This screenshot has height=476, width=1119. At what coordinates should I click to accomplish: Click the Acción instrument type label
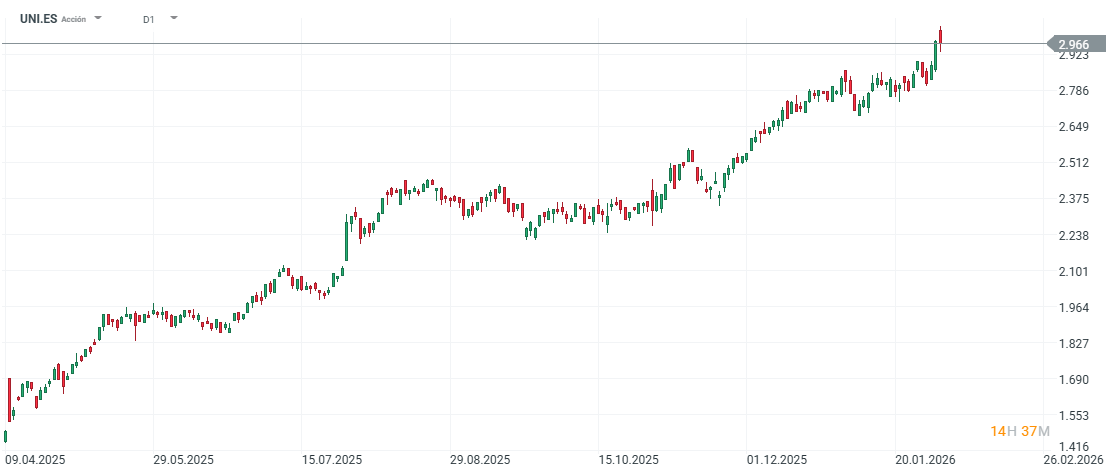[x=75, y=19]
